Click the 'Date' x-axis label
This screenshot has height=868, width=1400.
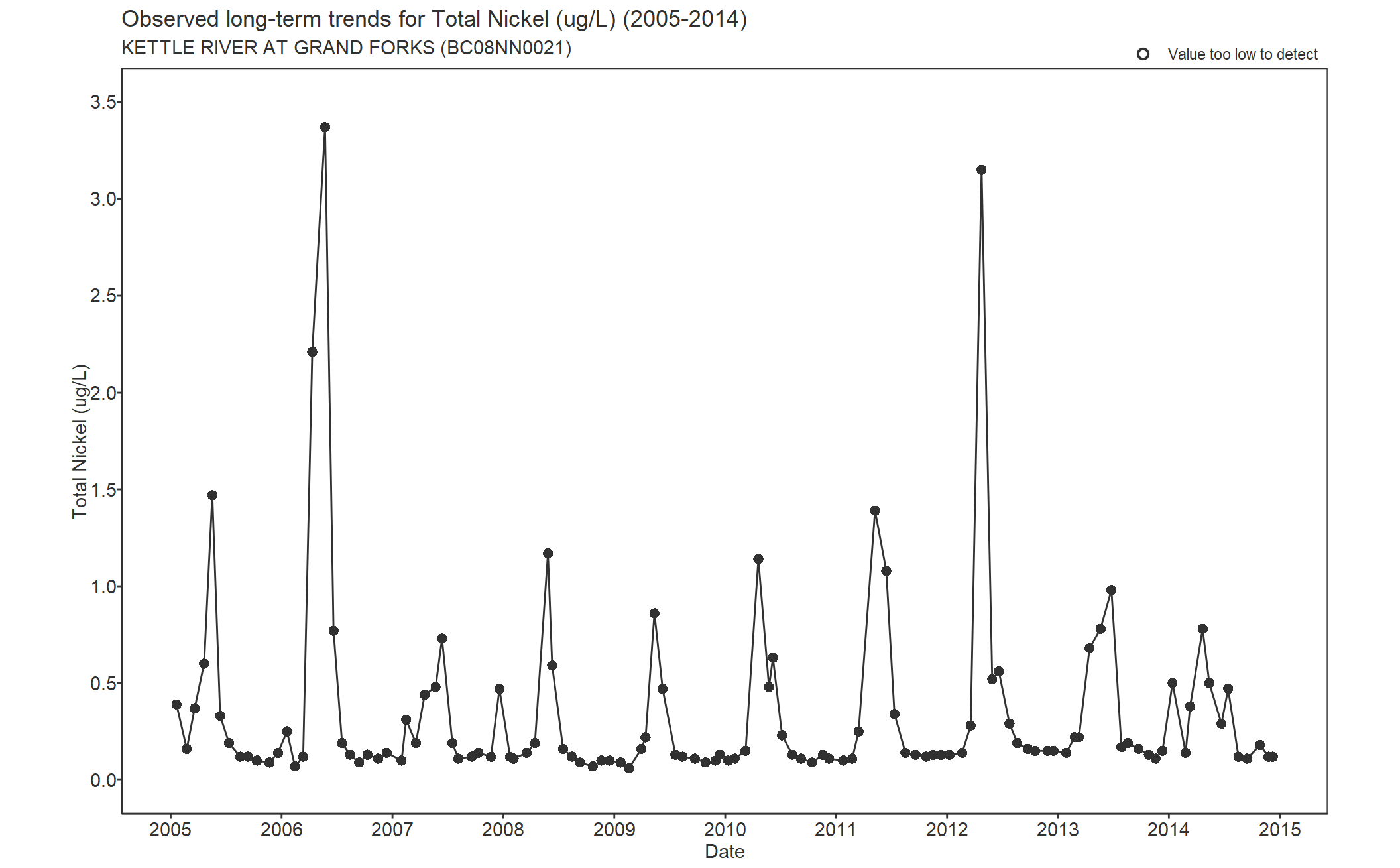tap(725, 851)
